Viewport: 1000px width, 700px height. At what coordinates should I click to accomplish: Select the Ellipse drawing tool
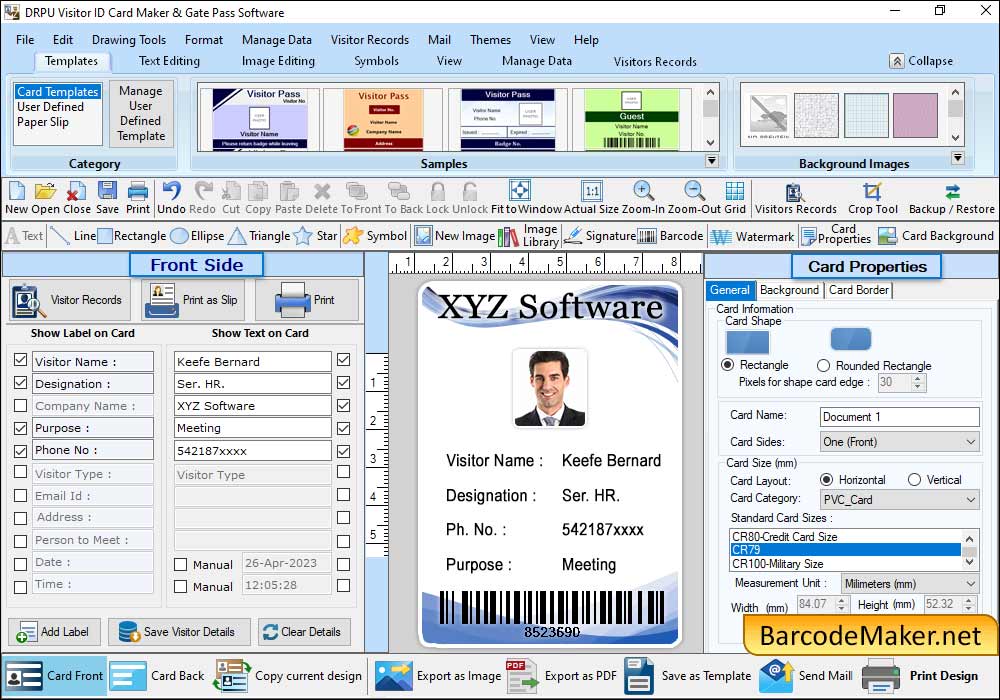pyautogui.click(x=198, y=236)
